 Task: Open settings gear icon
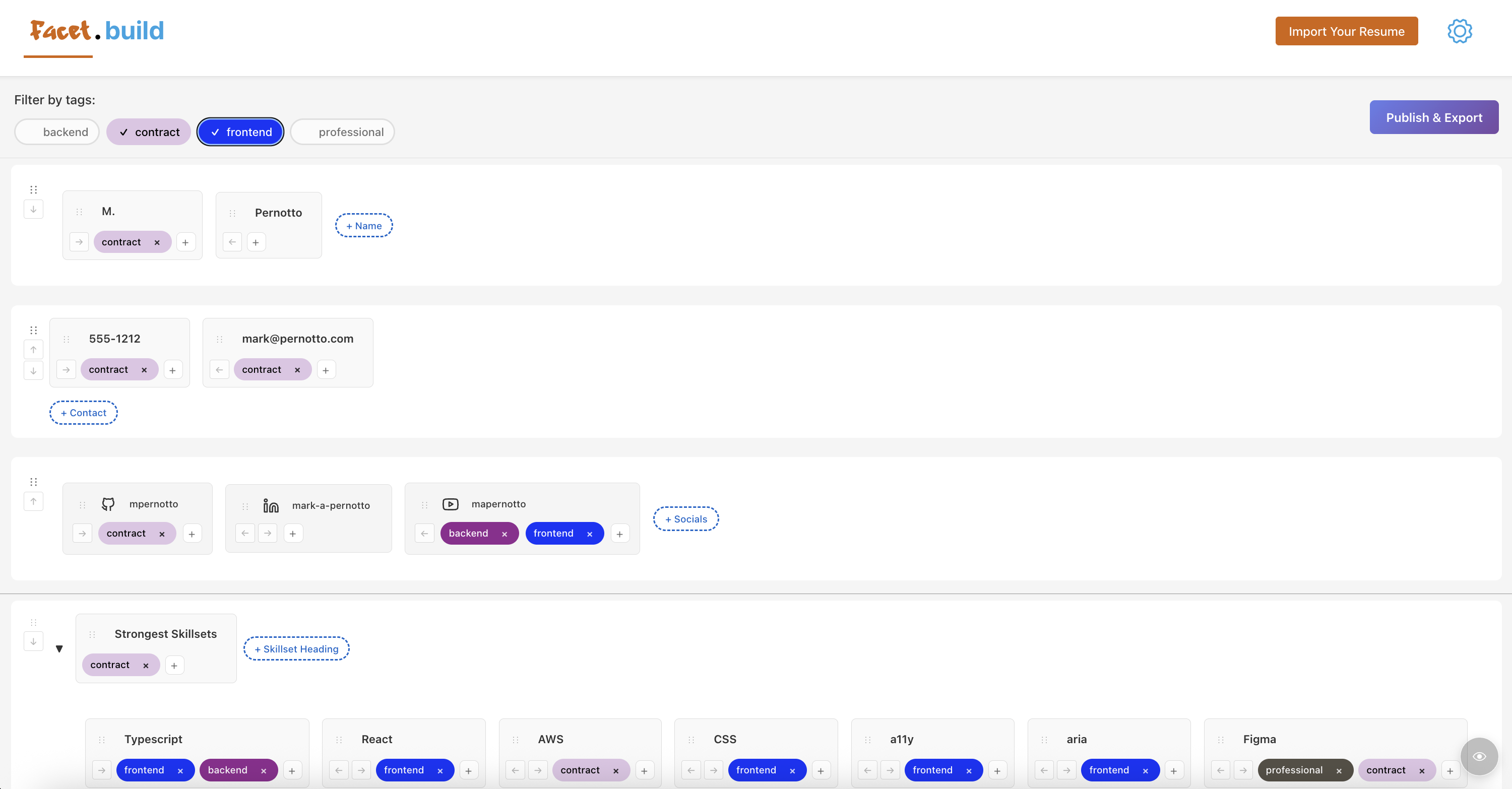tap(1459, 31)
